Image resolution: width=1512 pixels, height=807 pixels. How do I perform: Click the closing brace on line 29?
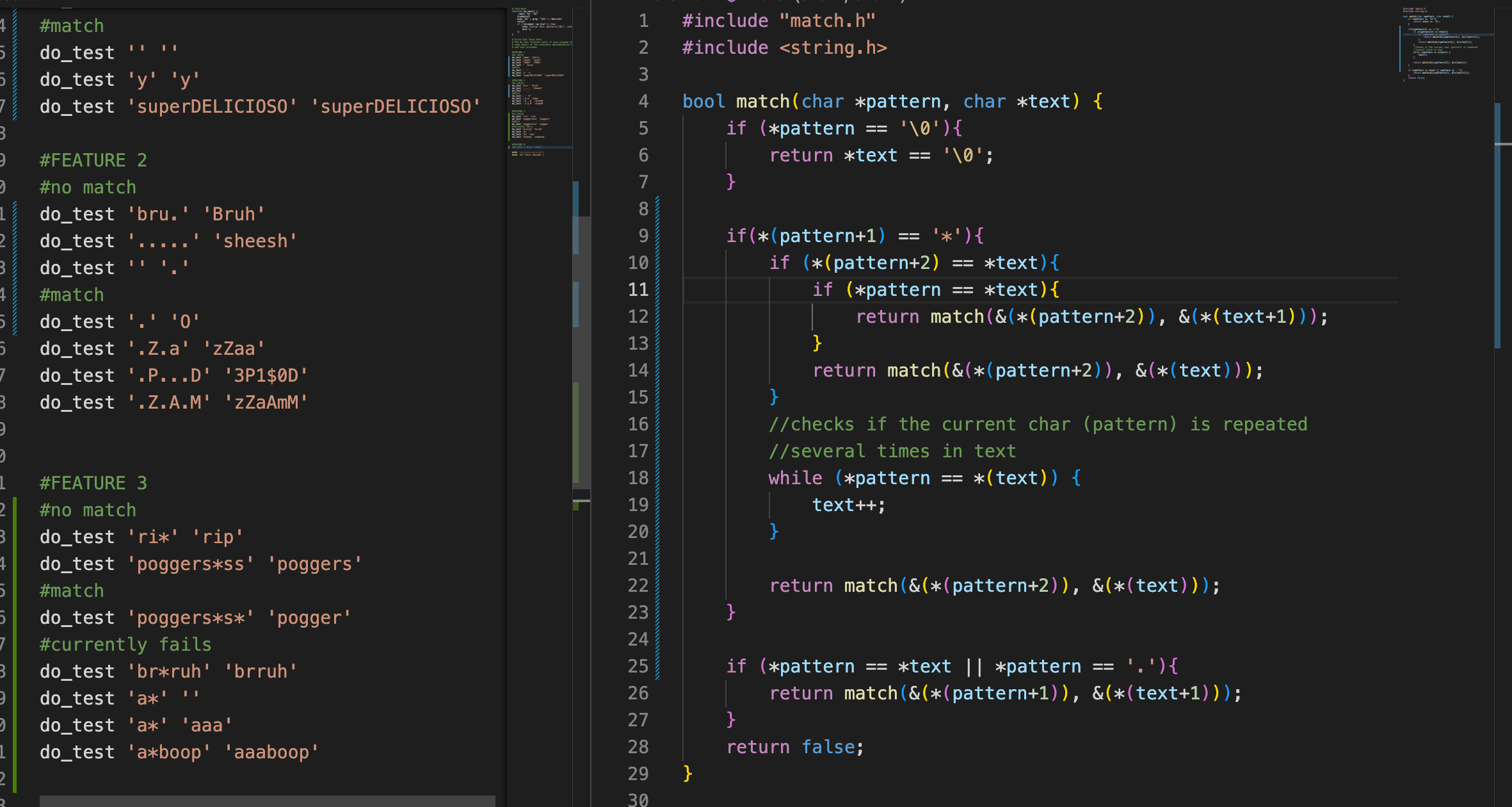pos(688,773)
